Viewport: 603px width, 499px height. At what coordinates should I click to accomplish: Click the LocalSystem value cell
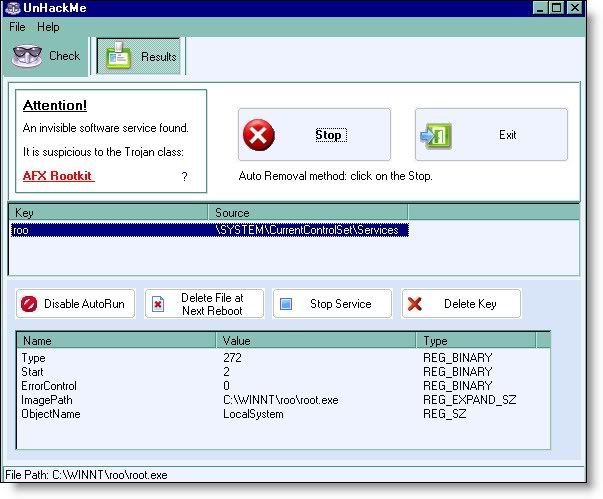(x=253, y=414)
